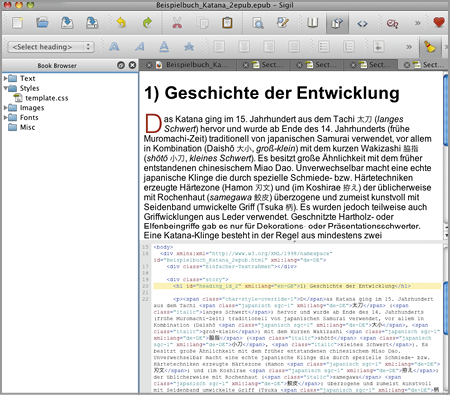Center the text alignment

[244, 47]
